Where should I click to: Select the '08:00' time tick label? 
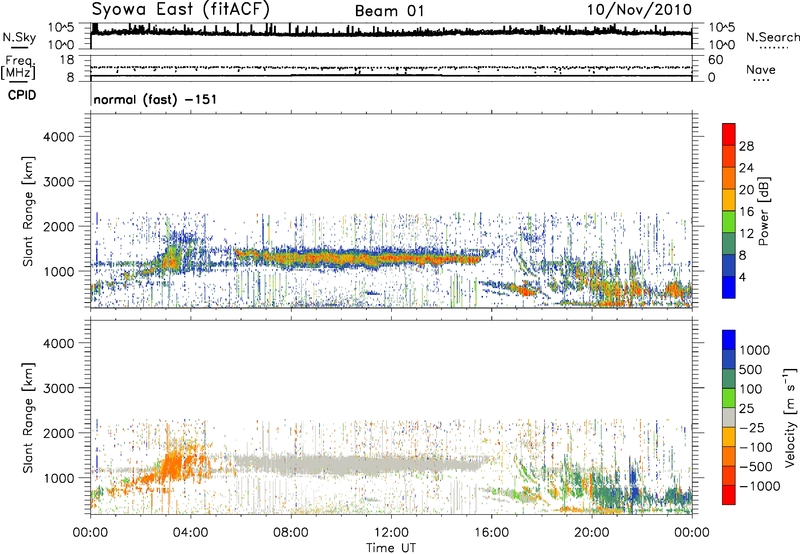point(291,533)
